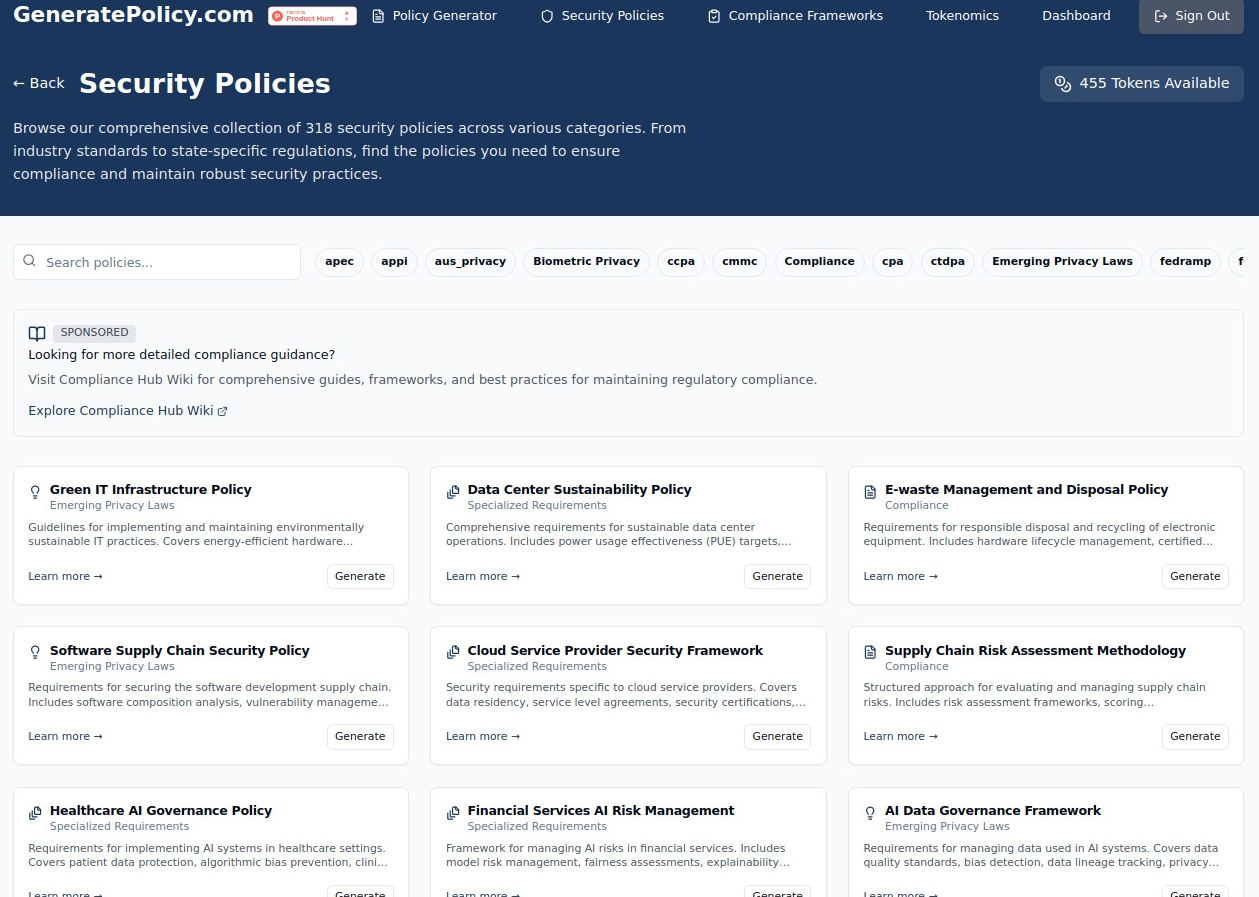1259x897 pixels.
Task: Learn more about Cloud Service Provider Security Framework
Action: [482, 737]
